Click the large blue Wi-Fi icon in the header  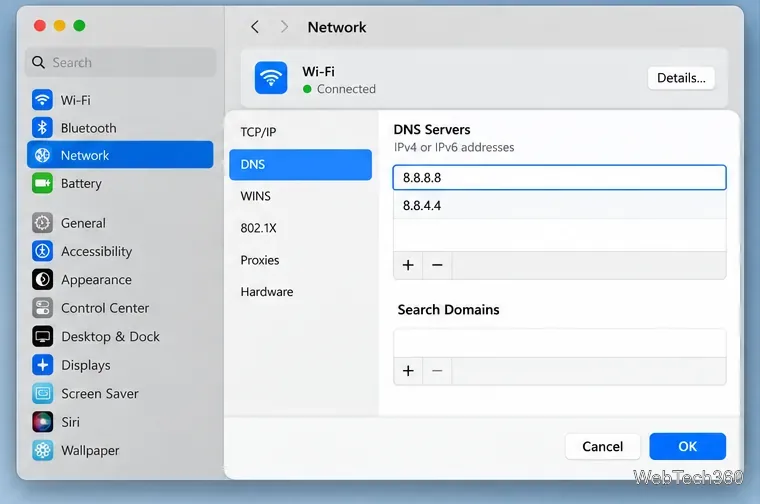[x=271, y=78]
